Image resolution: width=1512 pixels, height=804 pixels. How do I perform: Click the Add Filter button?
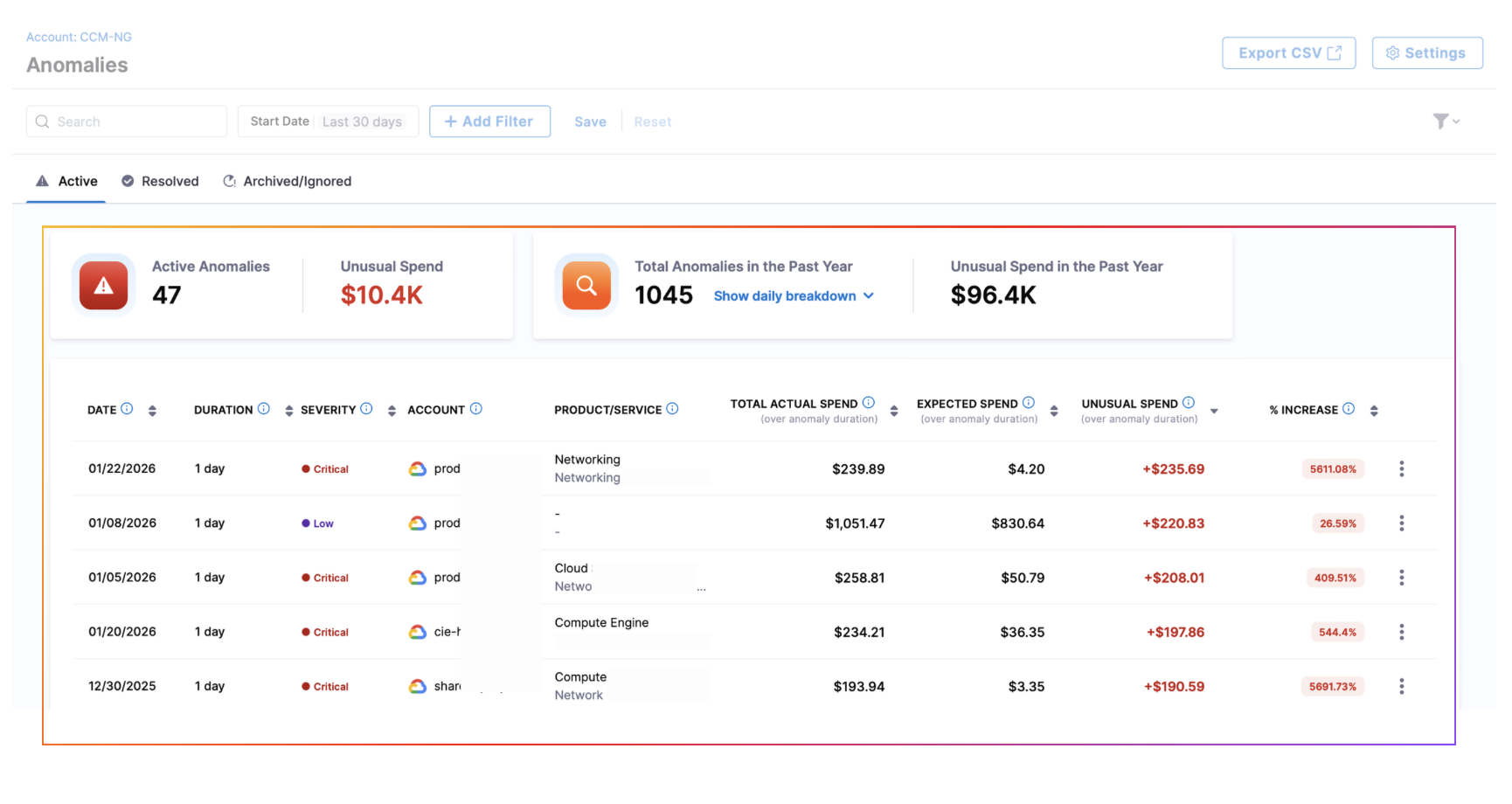(489, 121)
